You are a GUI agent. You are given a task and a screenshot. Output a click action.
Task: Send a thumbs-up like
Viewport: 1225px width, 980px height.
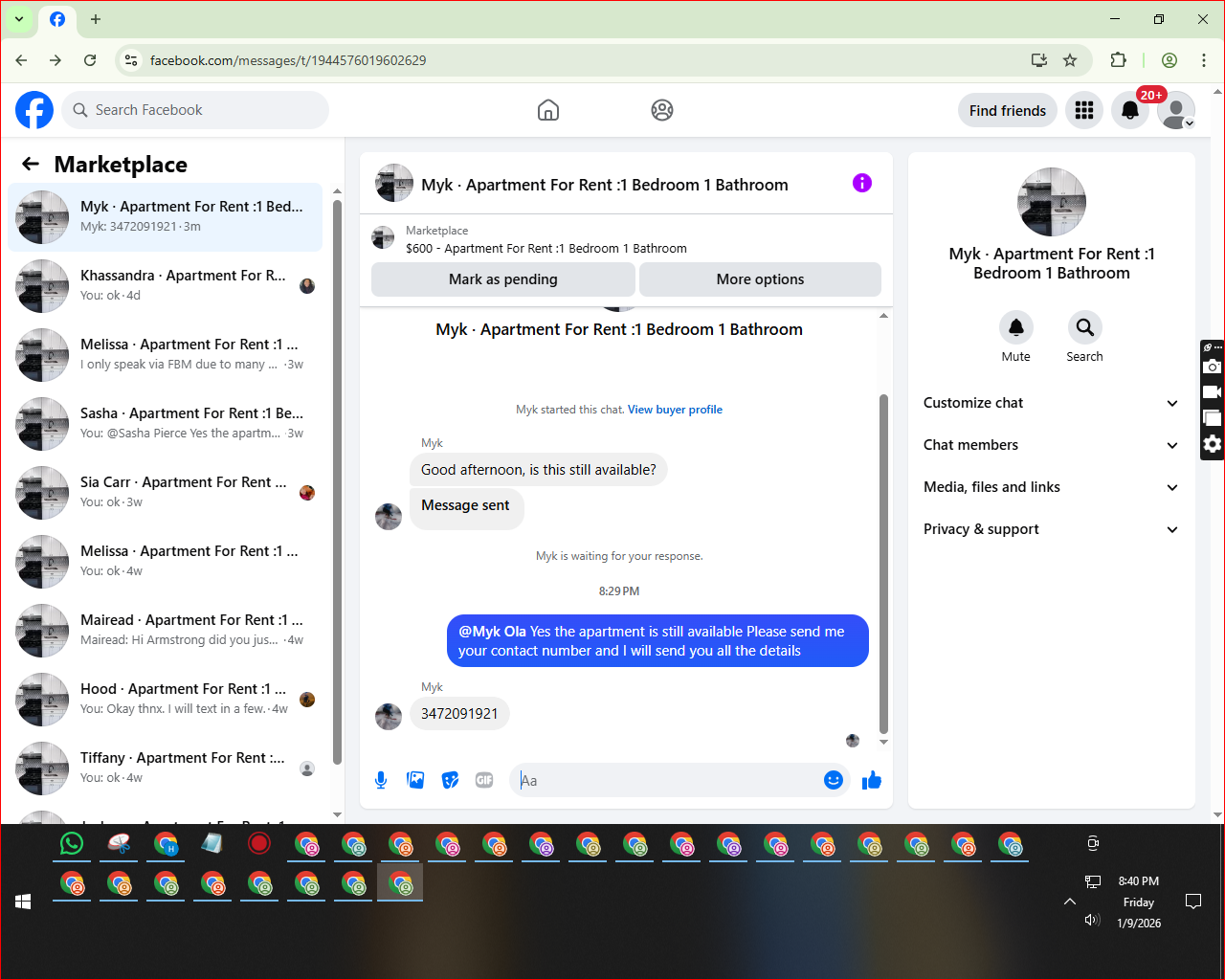pos(872,780)
